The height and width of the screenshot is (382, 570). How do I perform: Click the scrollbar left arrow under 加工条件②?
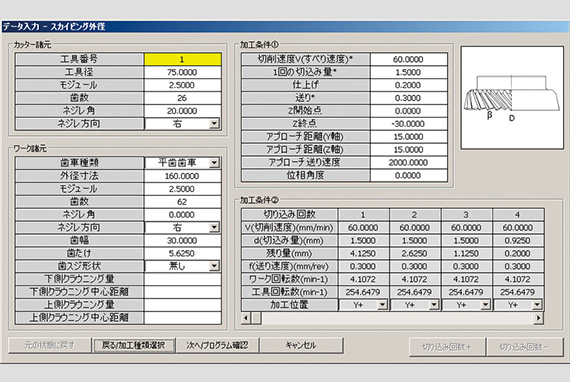coord(246,318)
